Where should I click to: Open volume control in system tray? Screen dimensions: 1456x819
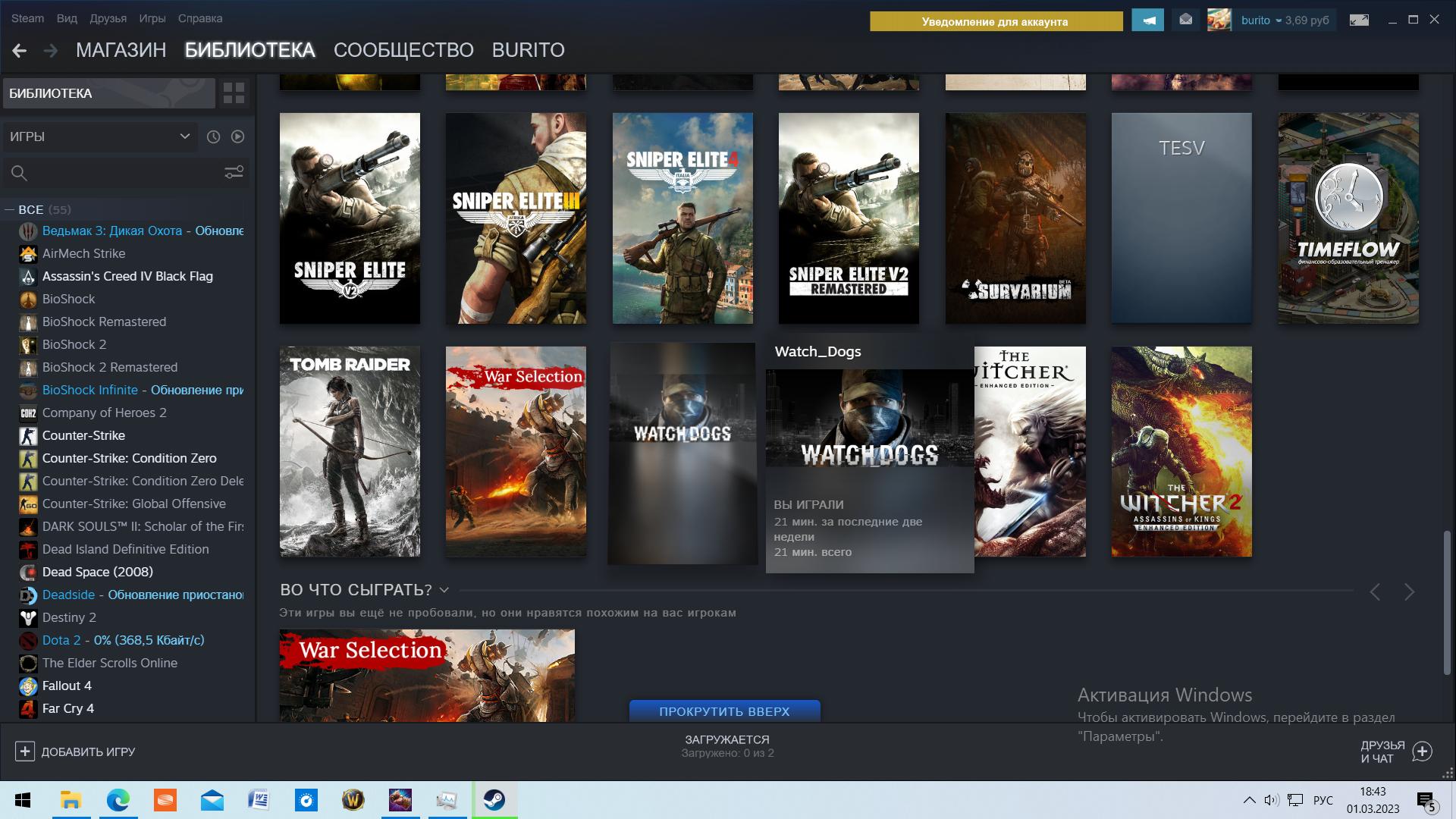tap(1272, 800)
